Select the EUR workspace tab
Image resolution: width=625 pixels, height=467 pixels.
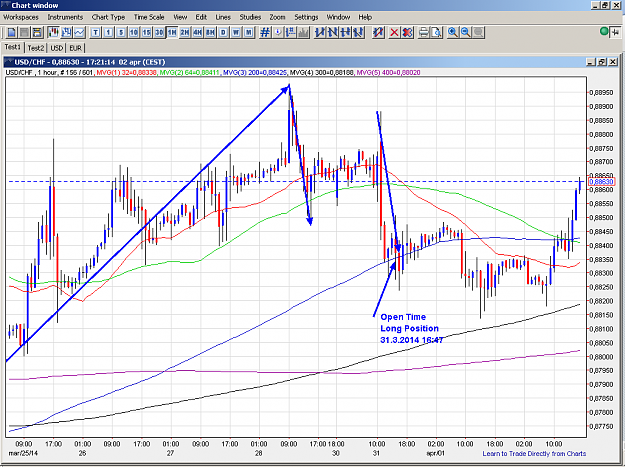coord(75,48)
